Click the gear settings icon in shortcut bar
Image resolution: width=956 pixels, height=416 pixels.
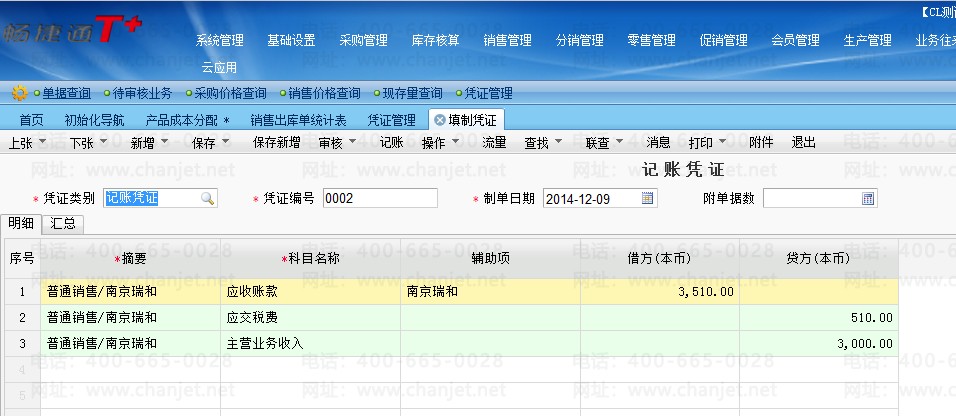19,93
